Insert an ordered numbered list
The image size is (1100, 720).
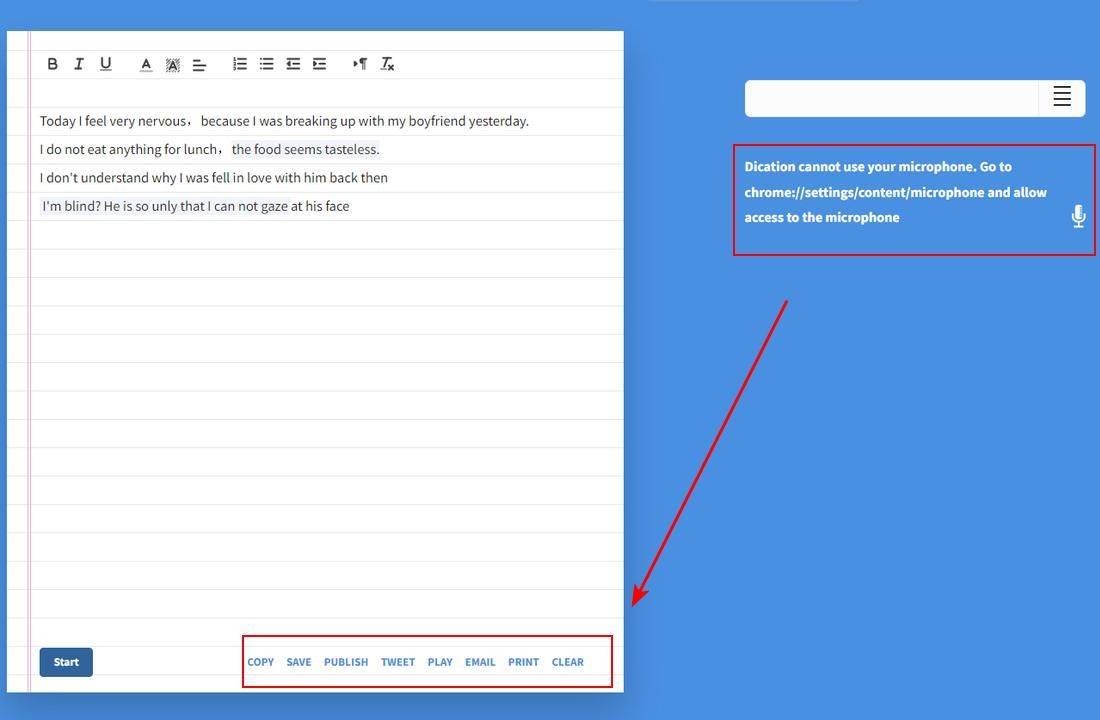(240, 64)
